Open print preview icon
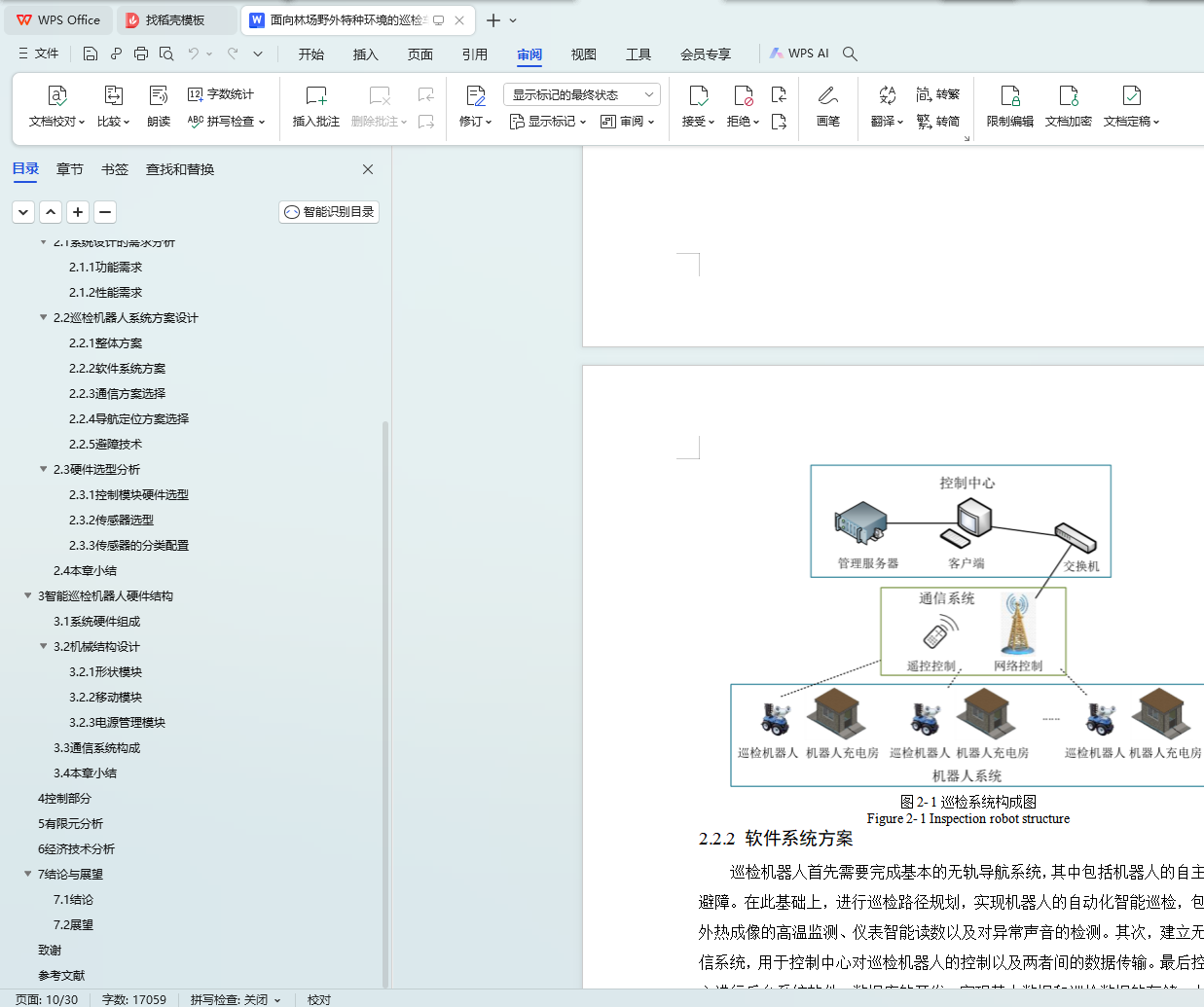The image size is (1204, 1007). pyautogui.click(x=166, y=54)
